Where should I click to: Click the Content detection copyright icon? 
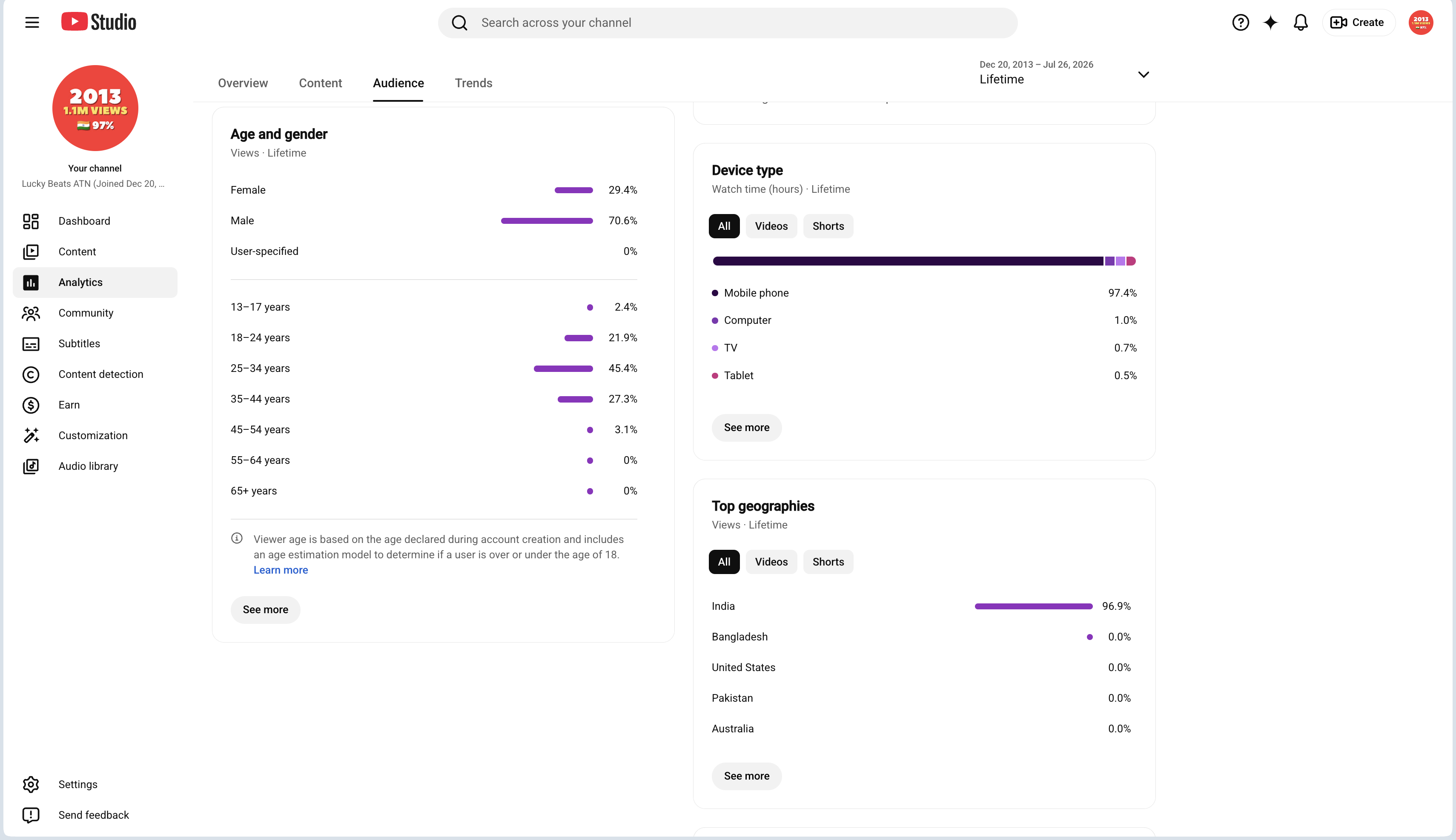(31, 374)
